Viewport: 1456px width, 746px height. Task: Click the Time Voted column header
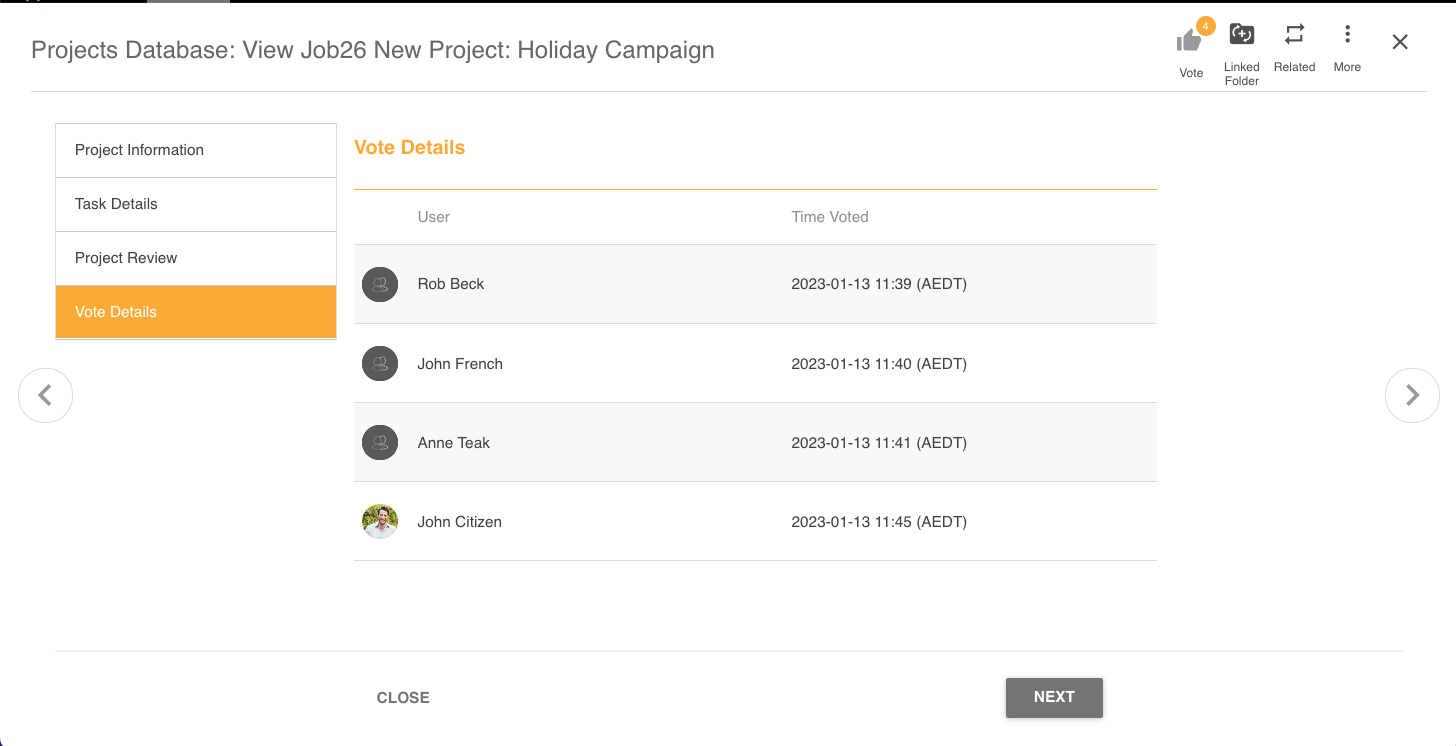click(x=830, y=217)
